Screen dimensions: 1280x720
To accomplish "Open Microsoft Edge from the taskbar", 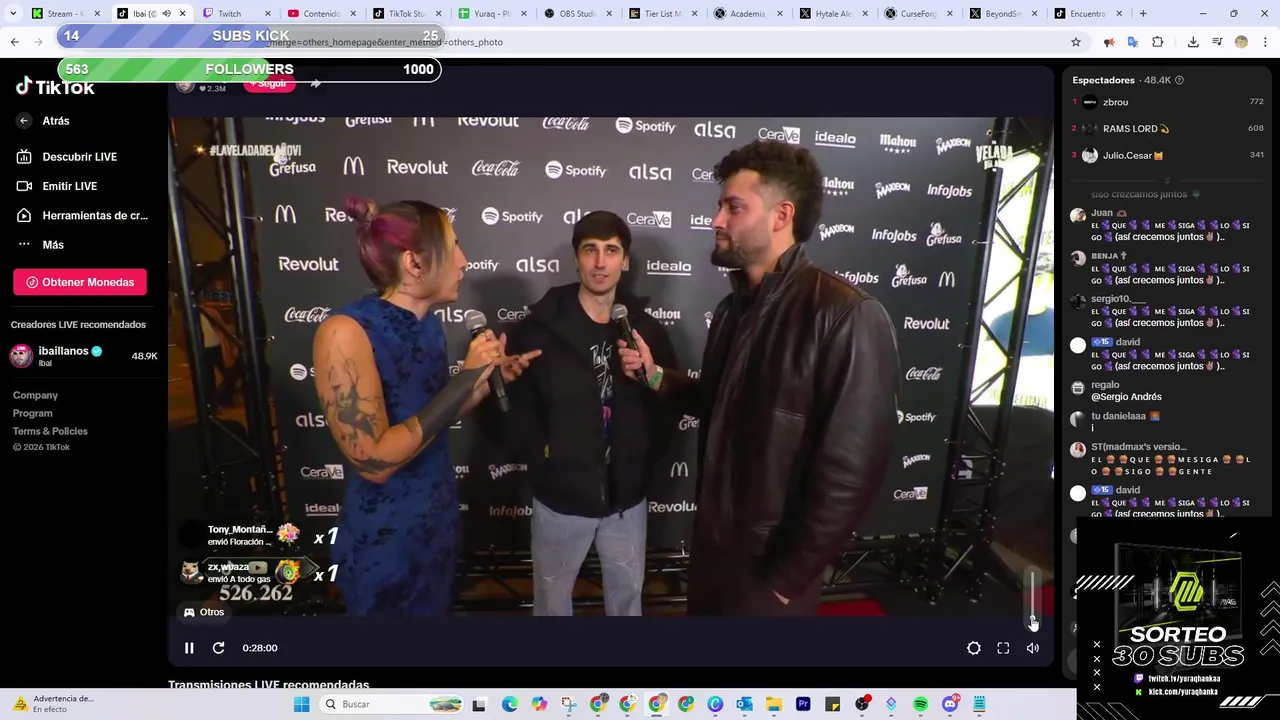I will click(x=509, y=704).
